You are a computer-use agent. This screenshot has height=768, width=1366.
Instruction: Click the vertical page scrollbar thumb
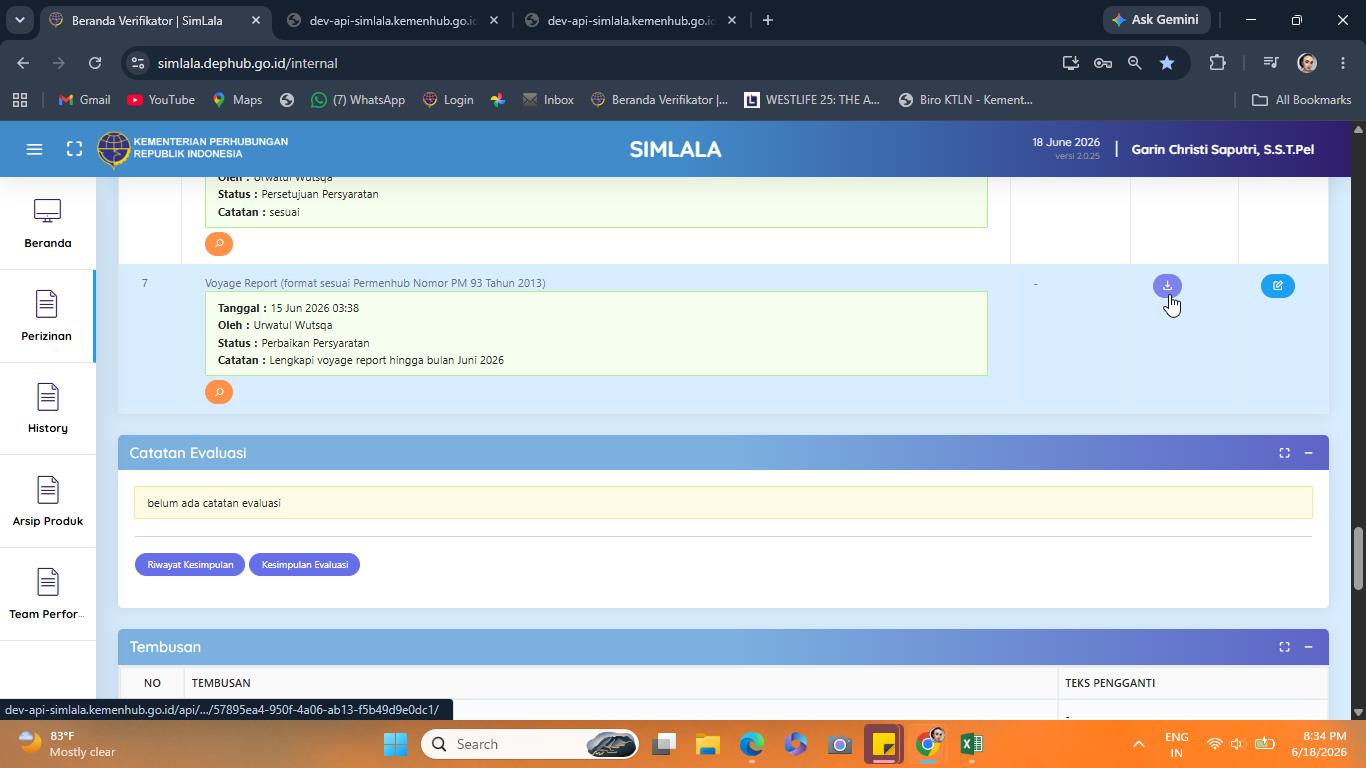click(1358, 558)
